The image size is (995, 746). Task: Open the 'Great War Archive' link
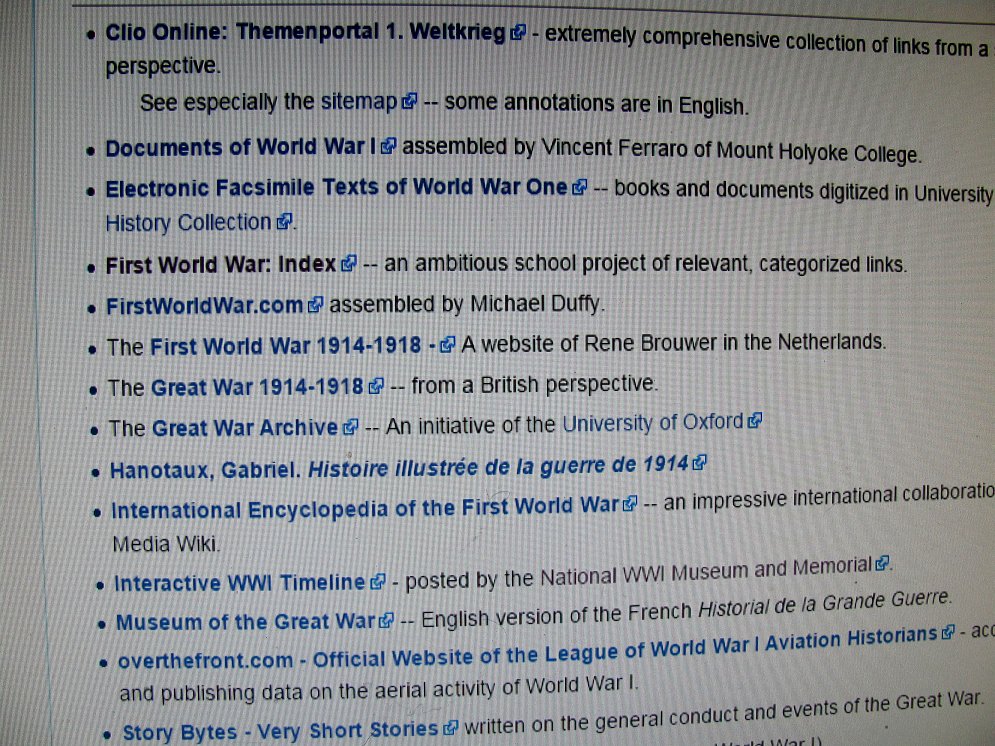[x=244, y=428]
